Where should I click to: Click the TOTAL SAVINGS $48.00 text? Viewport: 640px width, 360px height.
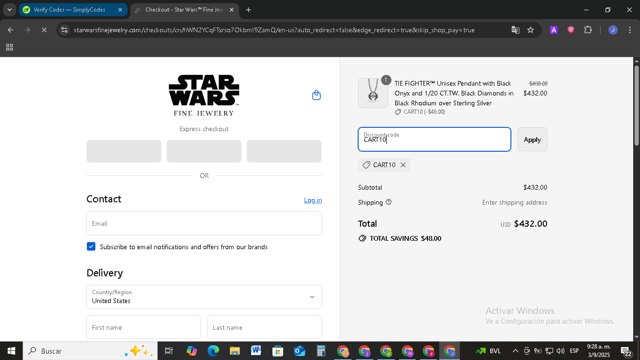point(405,238)
